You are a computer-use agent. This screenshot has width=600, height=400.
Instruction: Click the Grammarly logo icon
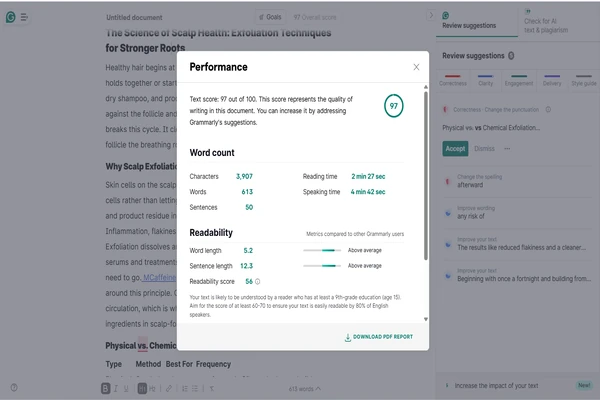(x=11, y=17)
